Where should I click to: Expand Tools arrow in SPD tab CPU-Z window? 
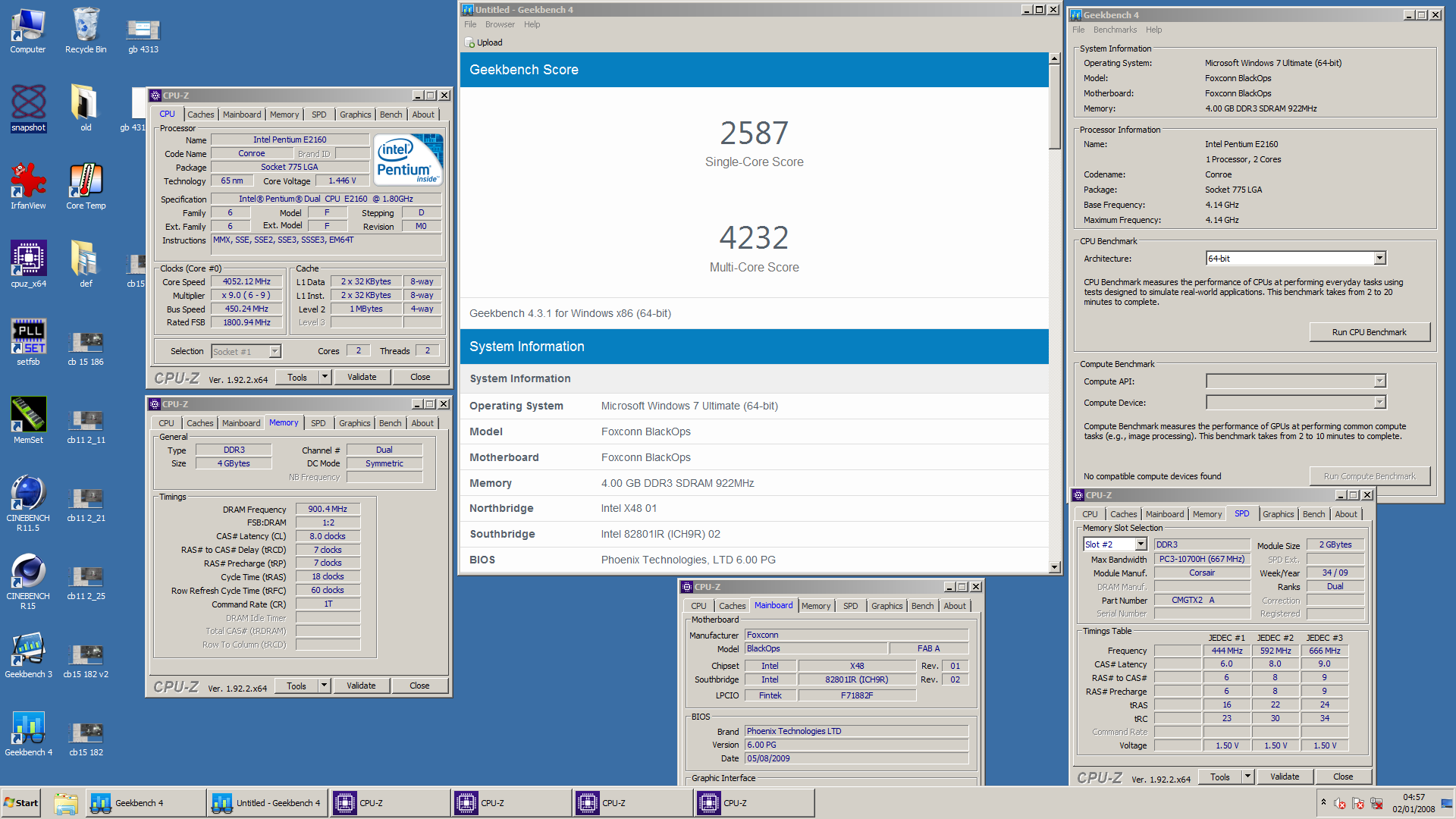pos(1247,777)
